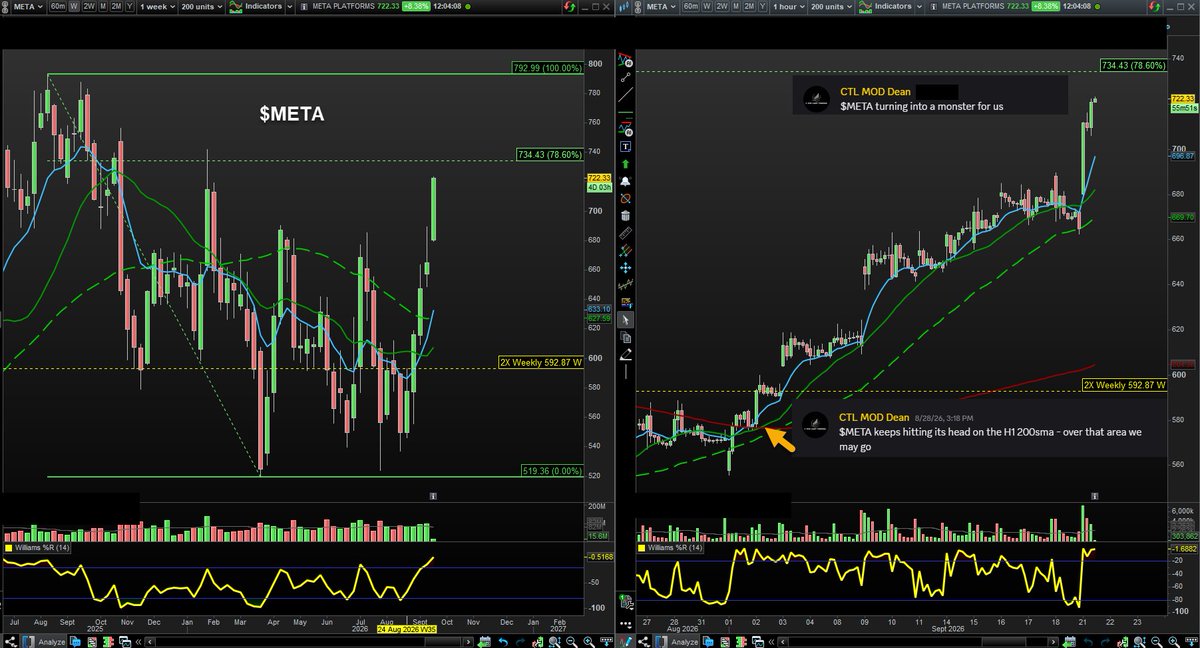Viewport: 1200px width, 648px height.
Task: Click the 792.99 (100.00%) label in left chart
Action: (548, 69)
